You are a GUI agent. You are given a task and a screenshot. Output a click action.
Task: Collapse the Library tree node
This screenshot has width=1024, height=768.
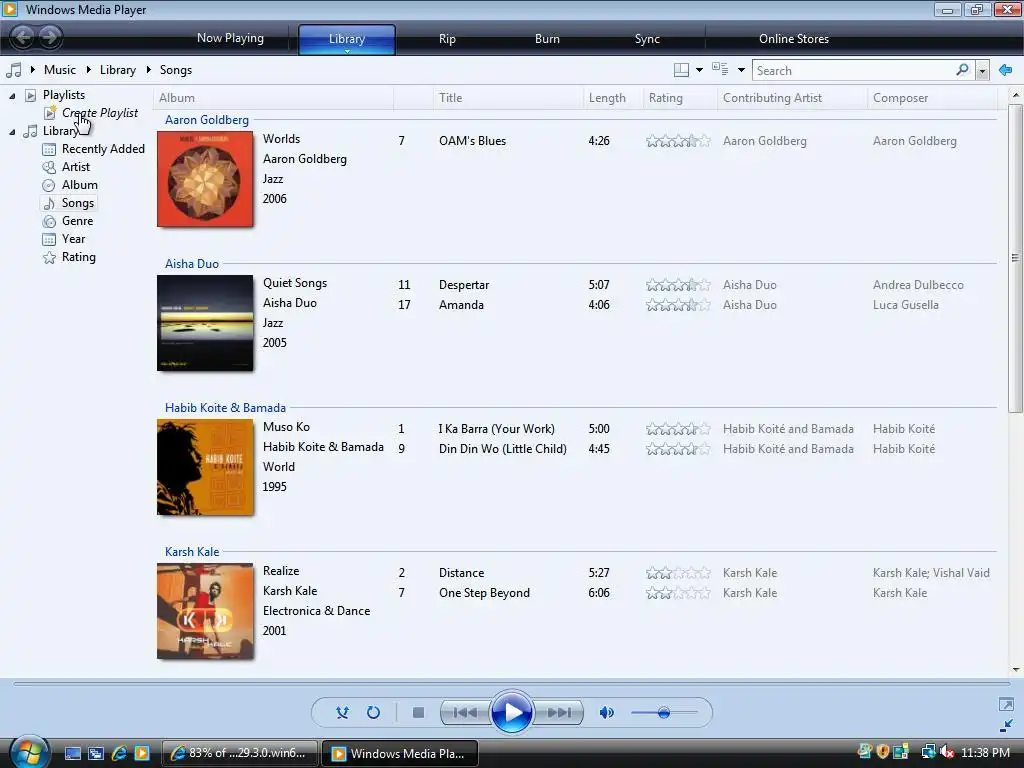point(12,132)
